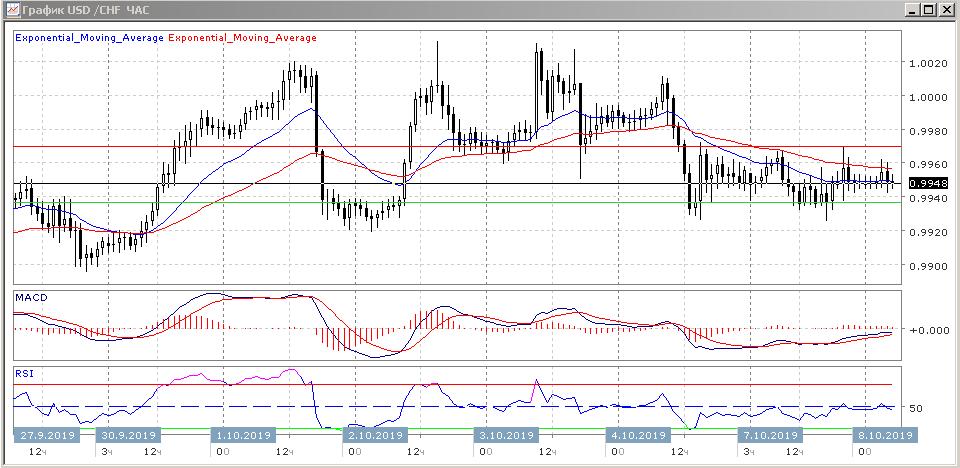The height and width of the screenshot is (468, 960).
Task: Click the 7.10.2019 date marker
Action: tap(768, 436)
